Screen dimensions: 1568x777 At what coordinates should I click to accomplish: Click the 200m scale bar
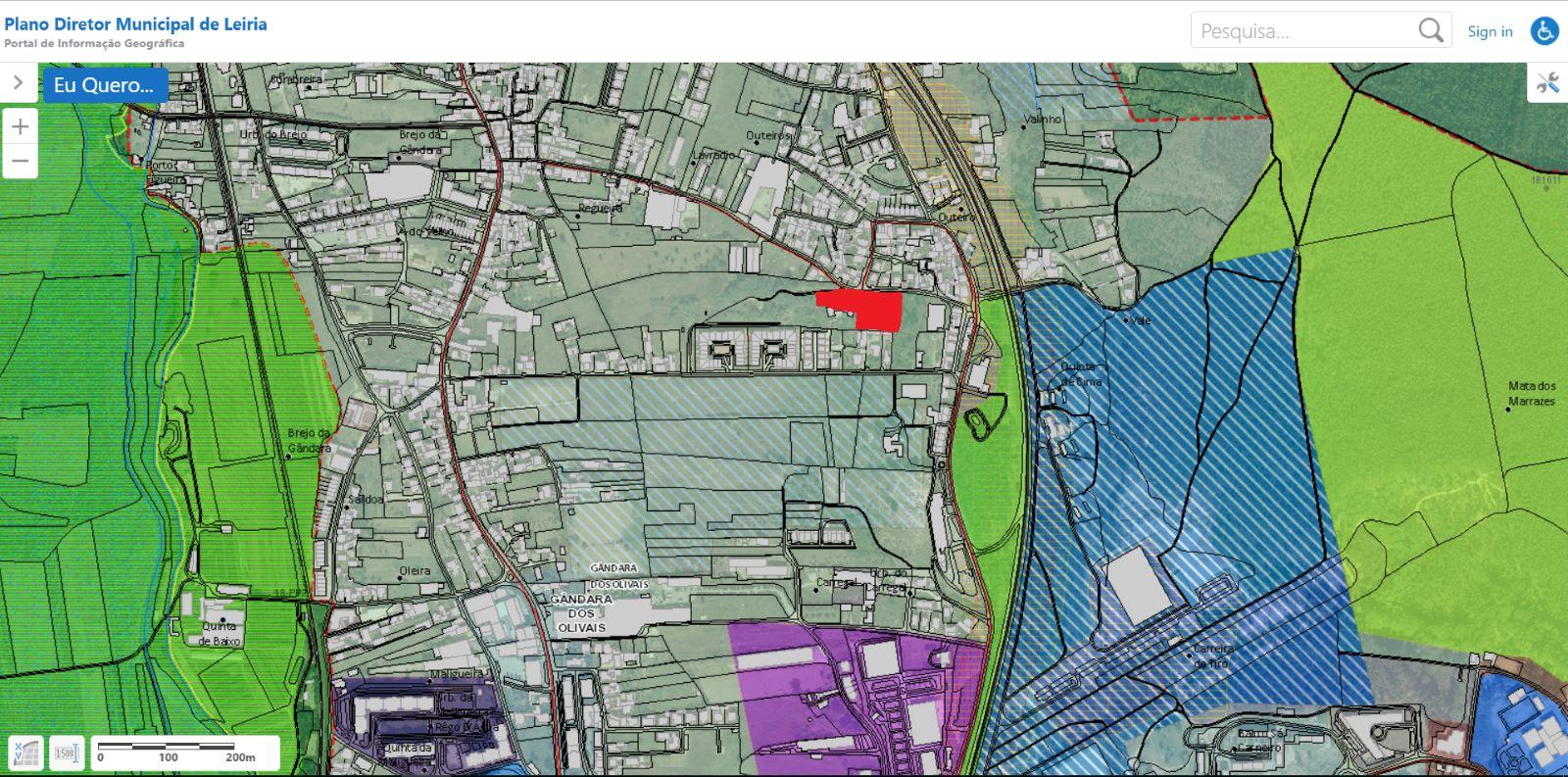coord(186,753)
